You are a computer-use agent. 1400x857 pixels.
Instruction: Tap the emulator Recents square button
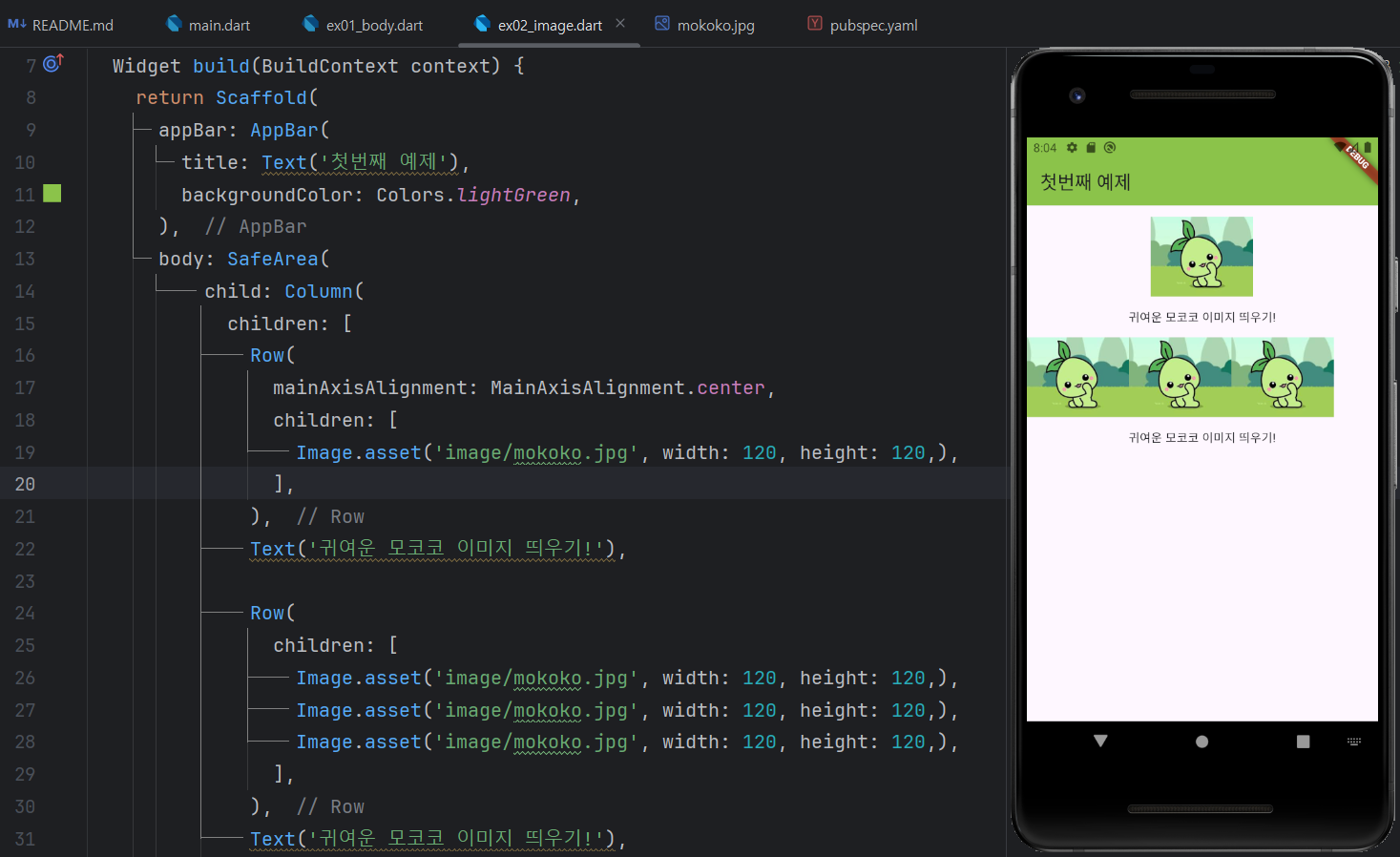click(1303, 742)
